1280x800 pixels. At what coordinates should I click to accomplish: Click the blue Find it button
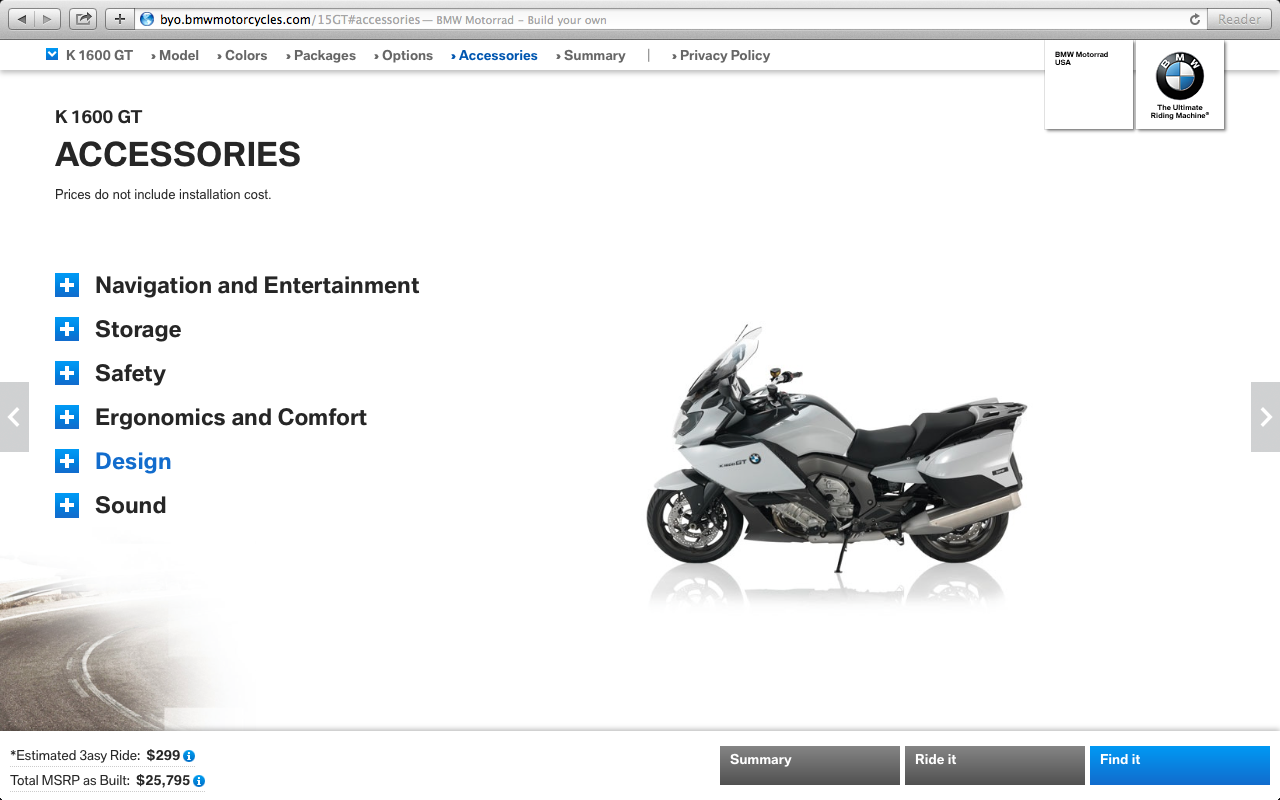tap(1180, 765)
